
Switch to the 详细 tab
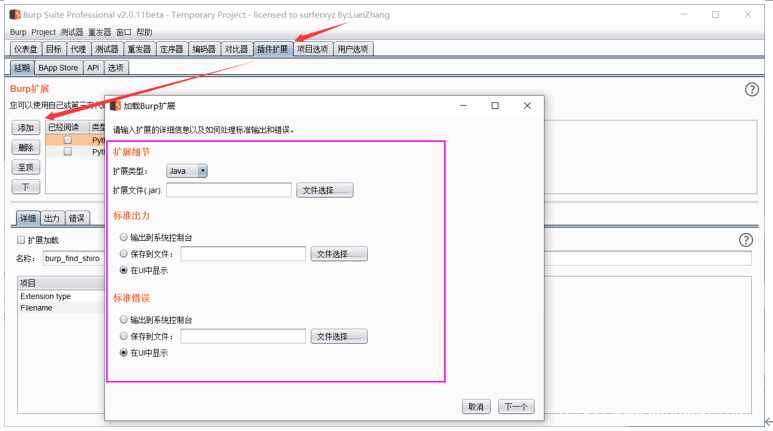(28, 218)
